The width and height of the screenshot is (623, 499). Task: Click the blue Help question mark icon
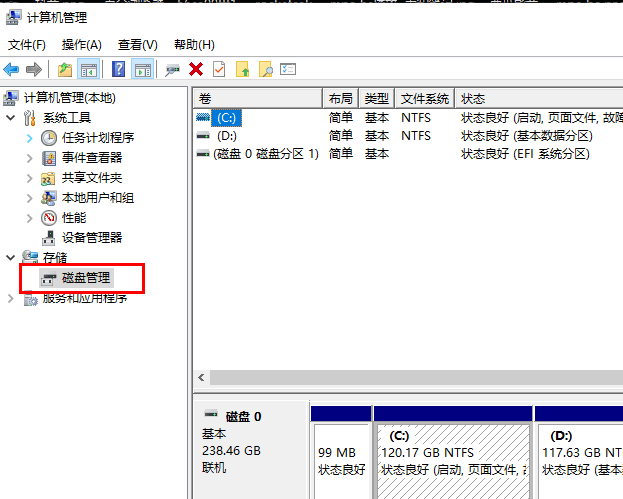tap(118, 70)
